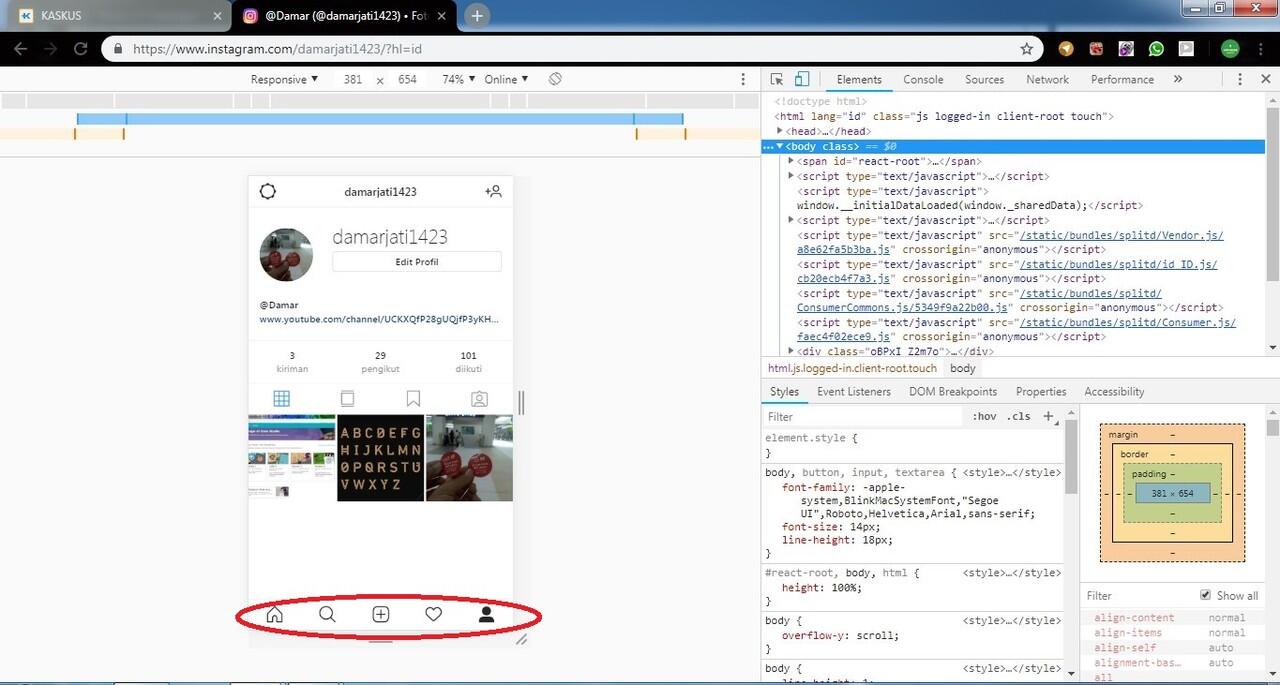Tap the new post plus icon
1280x685 pixels.
click(380, 614)
